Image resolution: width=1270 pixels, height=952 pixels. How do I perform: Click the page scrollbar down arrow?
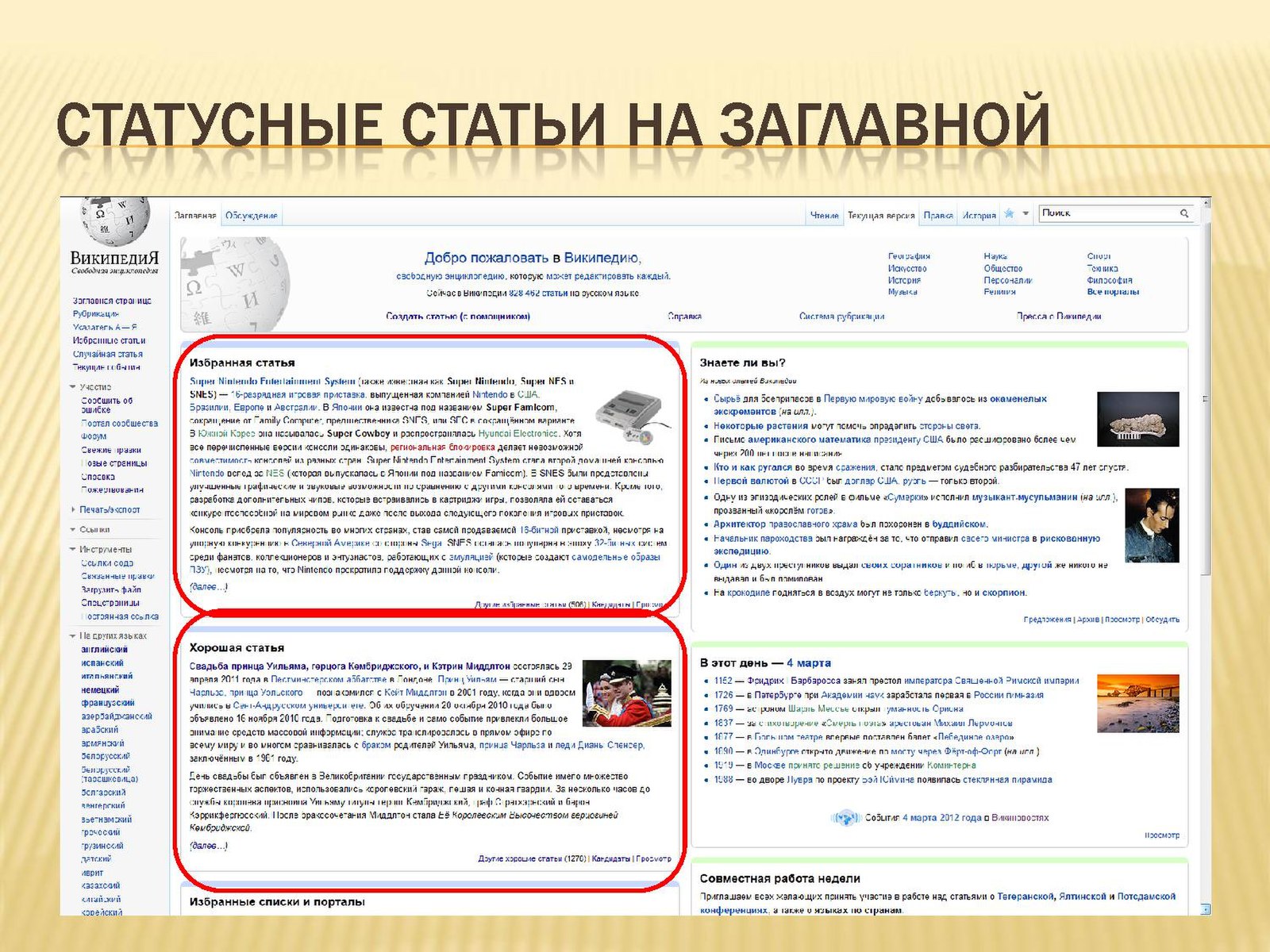coord(1206,909)
